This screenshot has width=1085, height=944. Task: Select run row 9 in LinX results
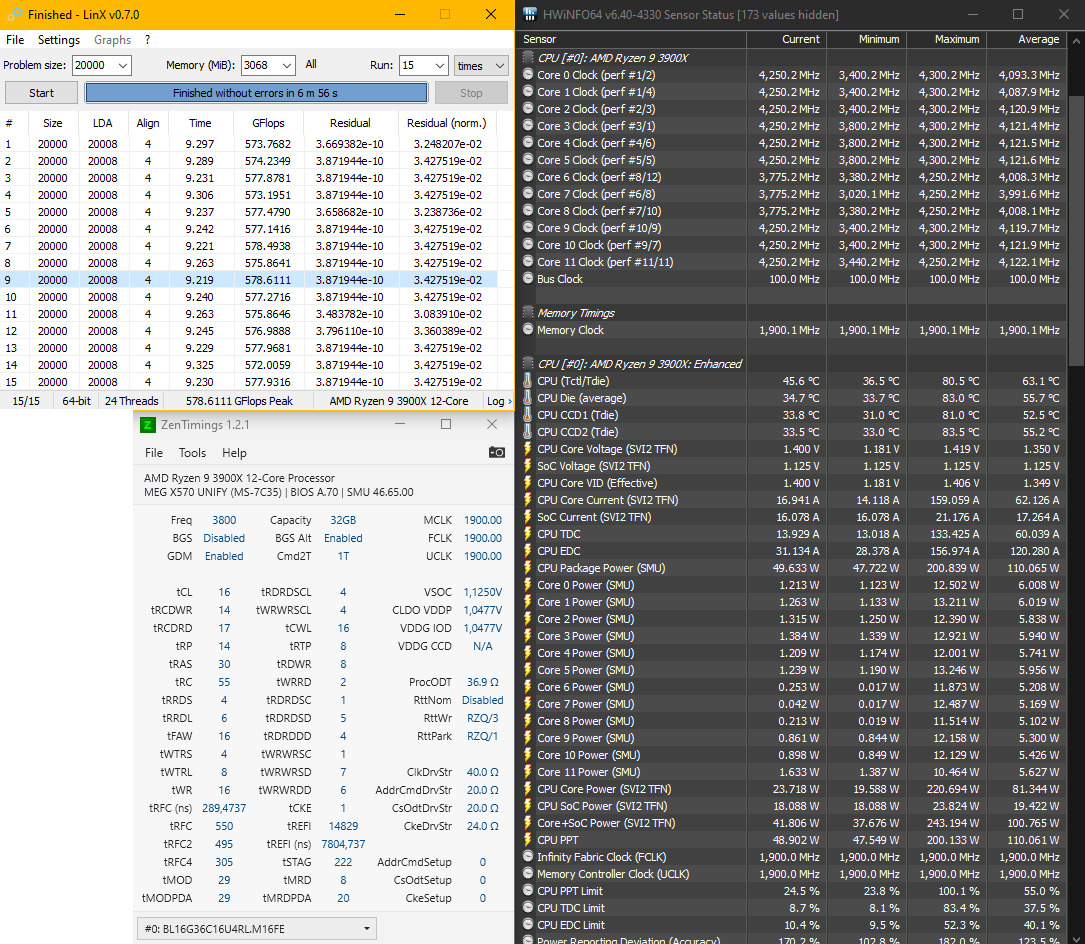coord(249,280)
